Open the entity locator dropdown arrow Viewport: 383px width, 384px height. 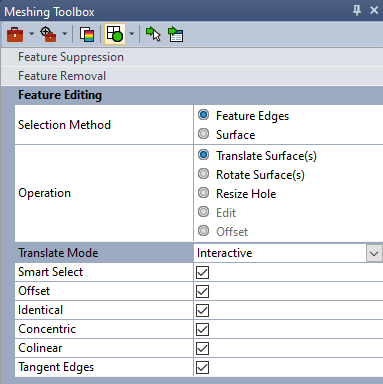click(x=65, y=34)
